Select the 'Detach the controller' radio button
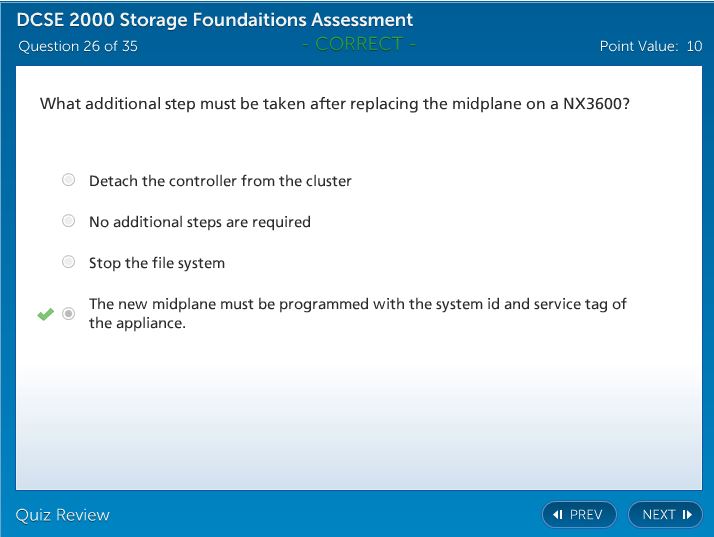The width and height of the screenshot is (714, 537). 68,181
